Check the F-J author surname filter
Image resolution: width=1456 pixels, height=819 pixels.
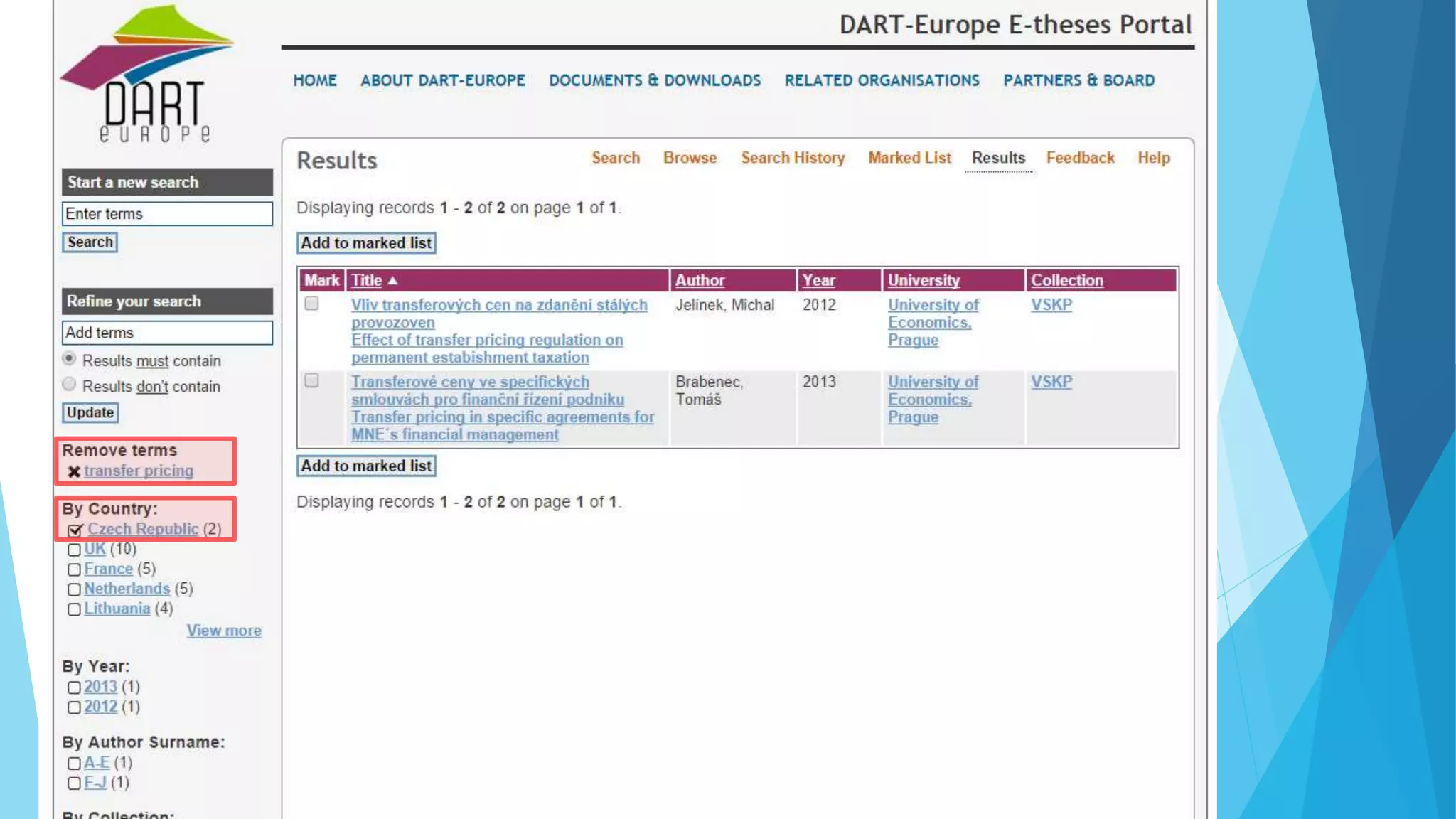point(74,783)
